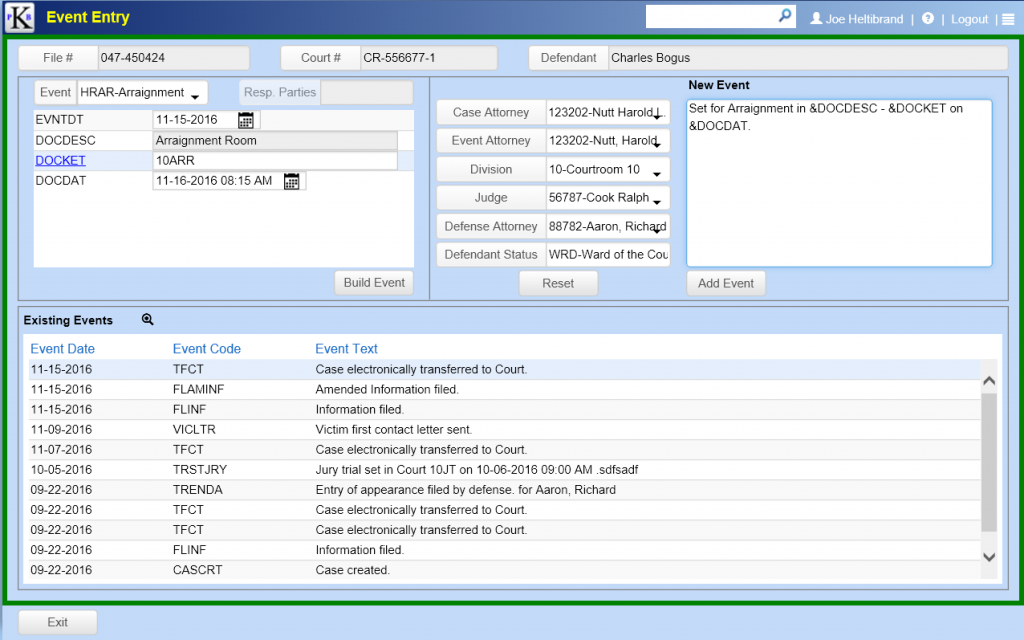Open the Defendant Status dropdown
The width and height of the screenshot is (1024, 640).
(x=608, y=255)
